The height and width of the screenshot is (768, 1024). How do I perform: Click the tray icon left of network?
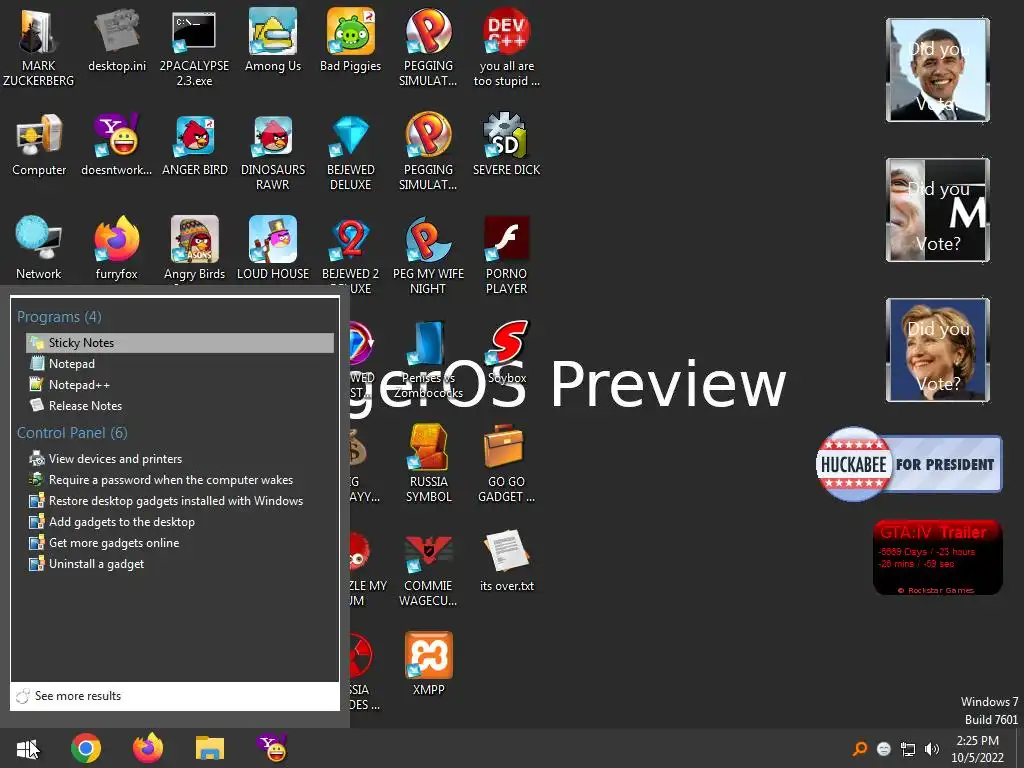tap(884, 749)
